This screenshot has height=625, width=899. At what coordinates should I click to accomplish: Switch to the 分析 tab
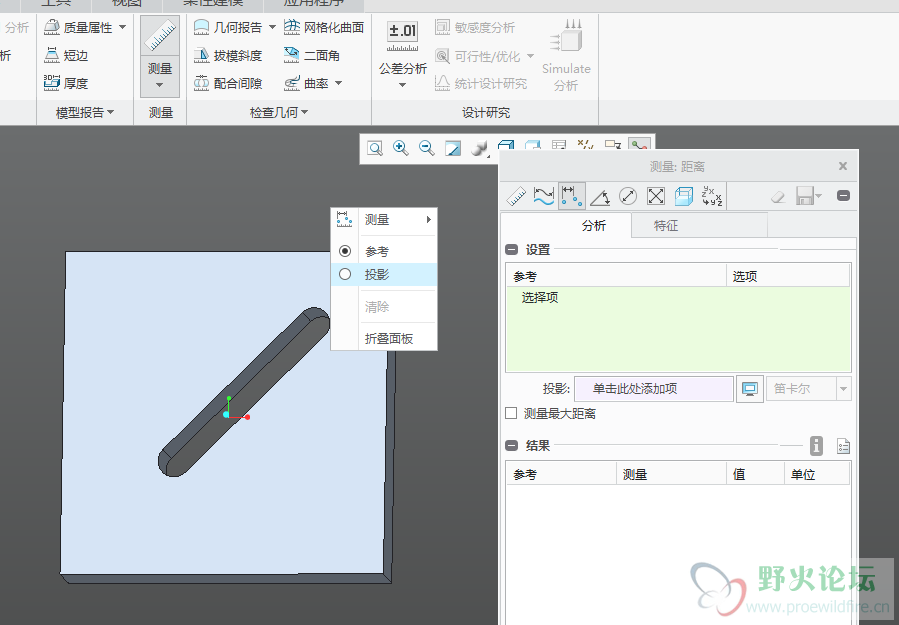tap(566, 225)
